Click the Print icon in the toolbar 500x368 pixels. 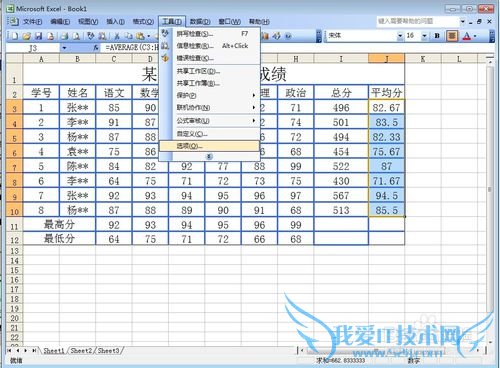click(65, 36)
